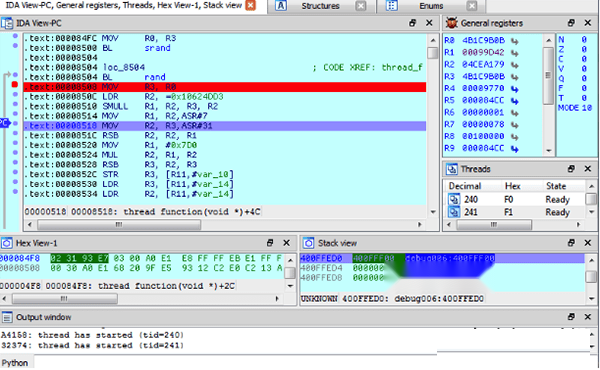Click scroll up arrow in IDA View-PC
Screen dimensions: 600x370
433,40
